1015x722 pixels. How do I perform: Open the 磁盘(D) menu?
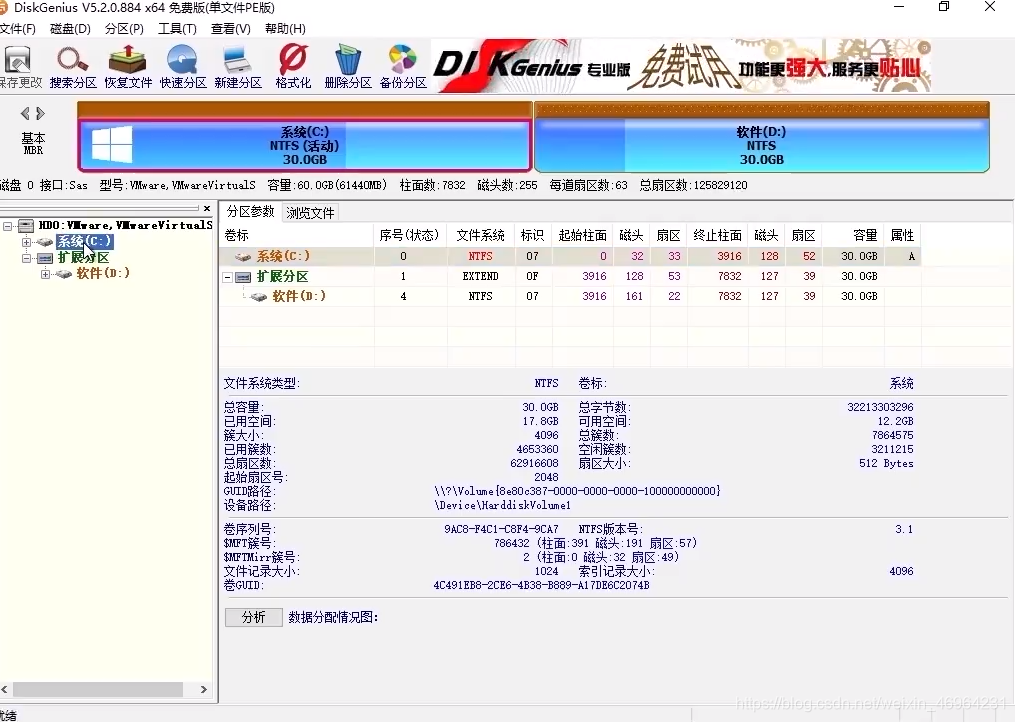point(71,28)
